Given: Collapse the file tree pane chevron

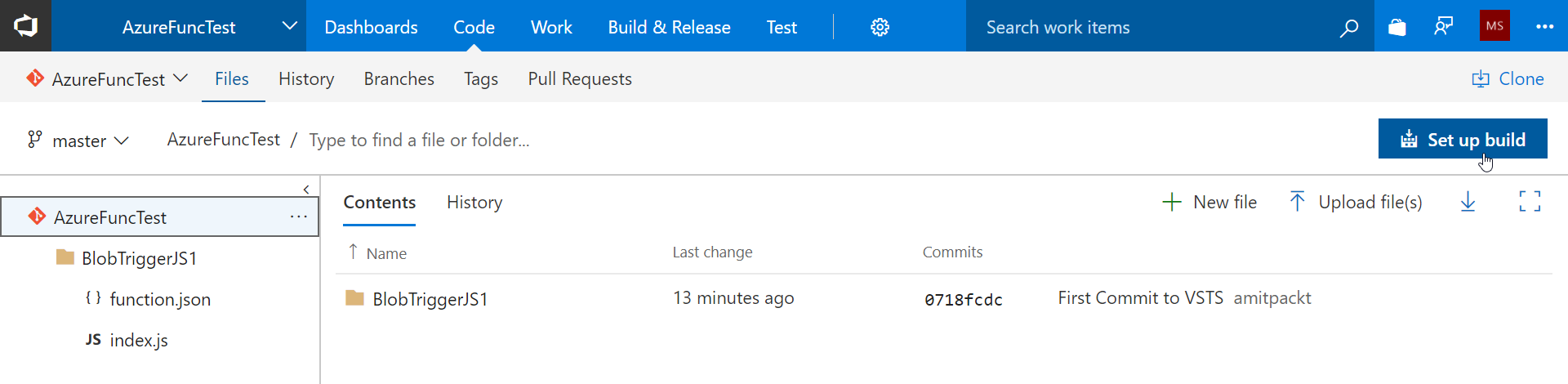Looking at the screenshot, I should [306, 190].
